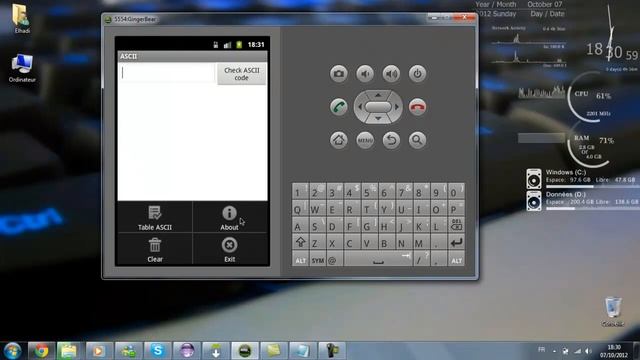640x360 pixels.
Task: Click the M key on emulator keyboard
Action: [421, 243]
